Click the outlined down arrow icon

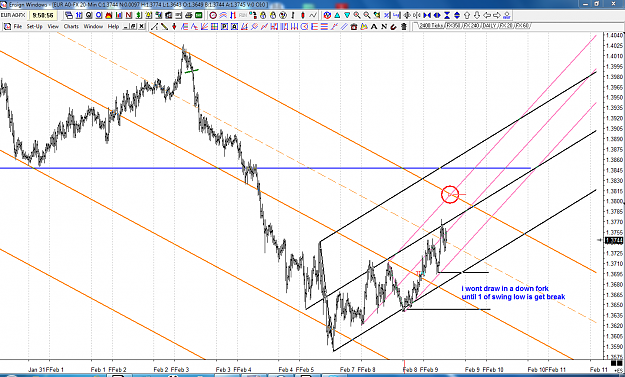pos(477,15)
